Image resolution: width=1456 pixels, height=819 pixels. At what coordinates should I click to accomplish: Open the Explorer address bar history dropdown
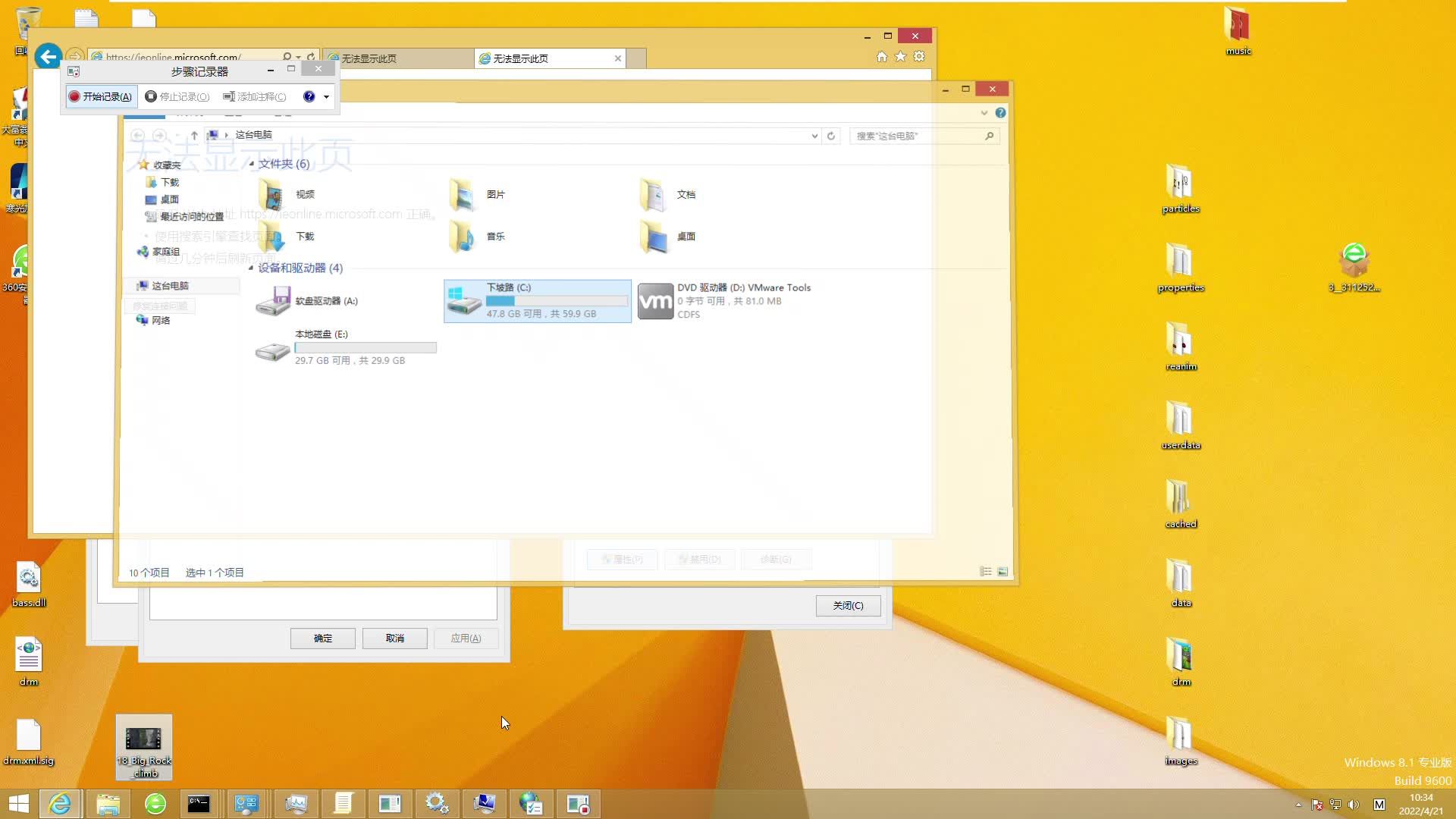[814, 136]
